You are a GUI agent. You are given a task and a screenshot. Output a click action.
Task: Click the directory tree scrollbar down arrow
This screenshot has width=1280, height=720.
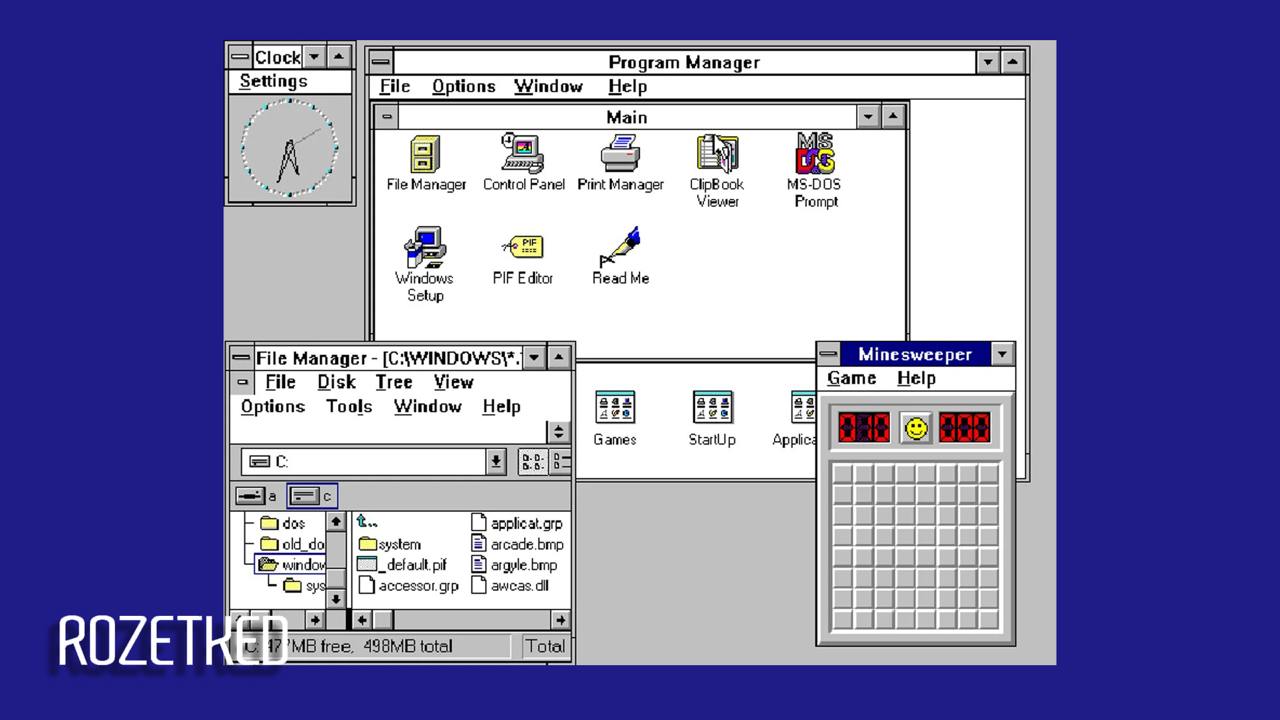(336, 599)
